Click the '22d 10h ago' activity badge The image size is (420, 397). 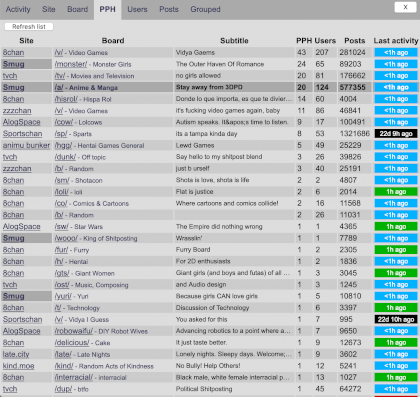(396, 320)
